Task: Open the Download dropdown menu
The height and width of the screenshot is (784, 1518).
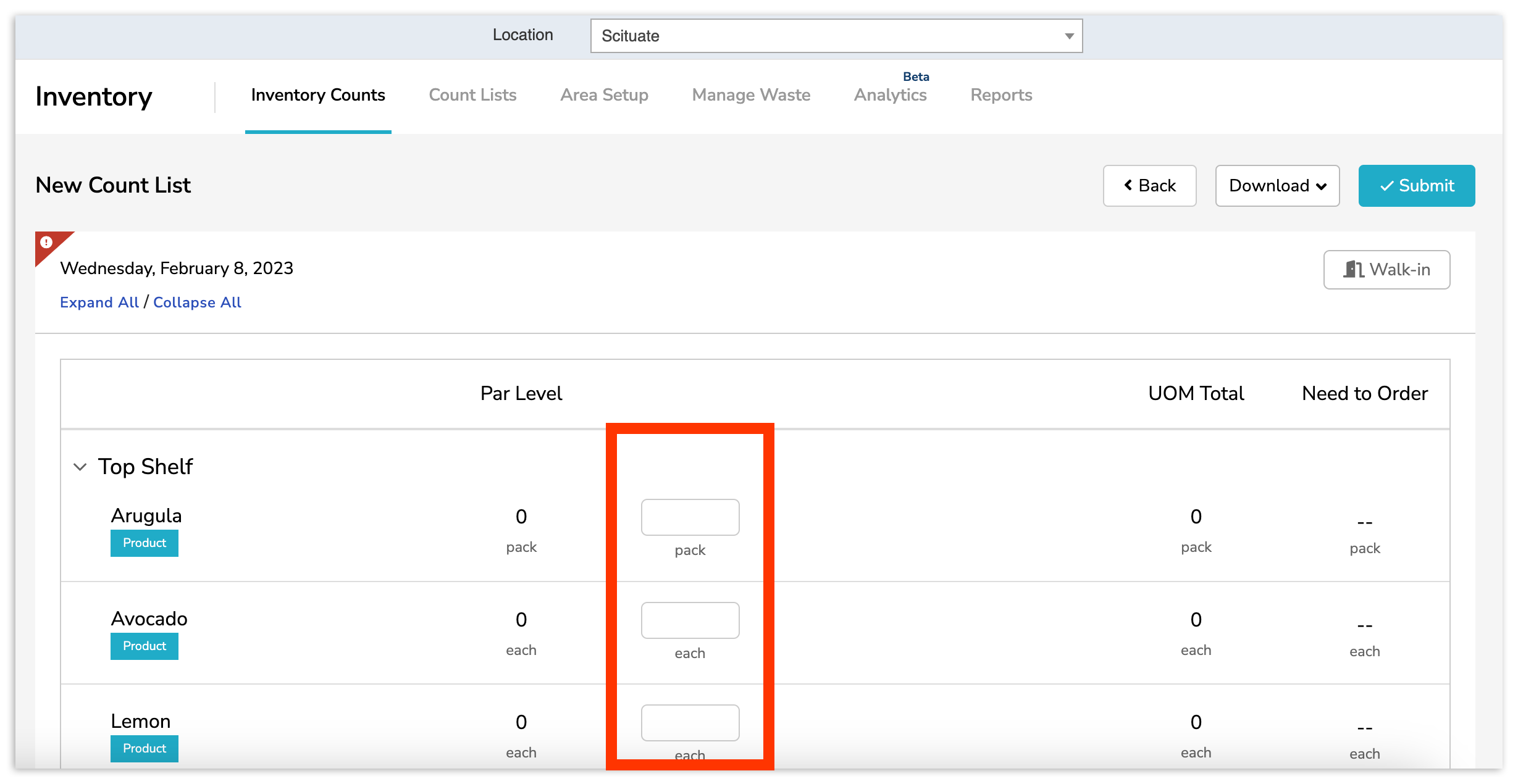Action: (1277, 185)
